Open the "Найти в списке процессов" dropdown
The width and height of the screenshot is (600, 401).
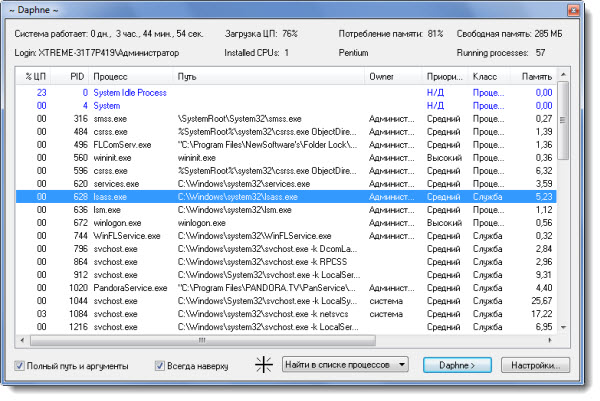tap(345, 365)
